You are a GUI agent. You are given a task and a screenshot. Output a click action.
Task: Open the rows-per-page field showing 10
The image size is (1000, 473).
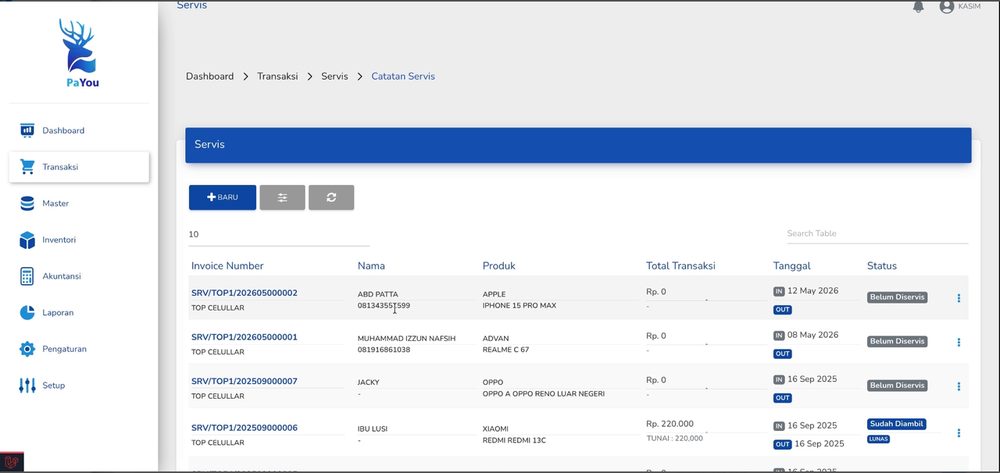pyautogui.click(x=279, y=235)
